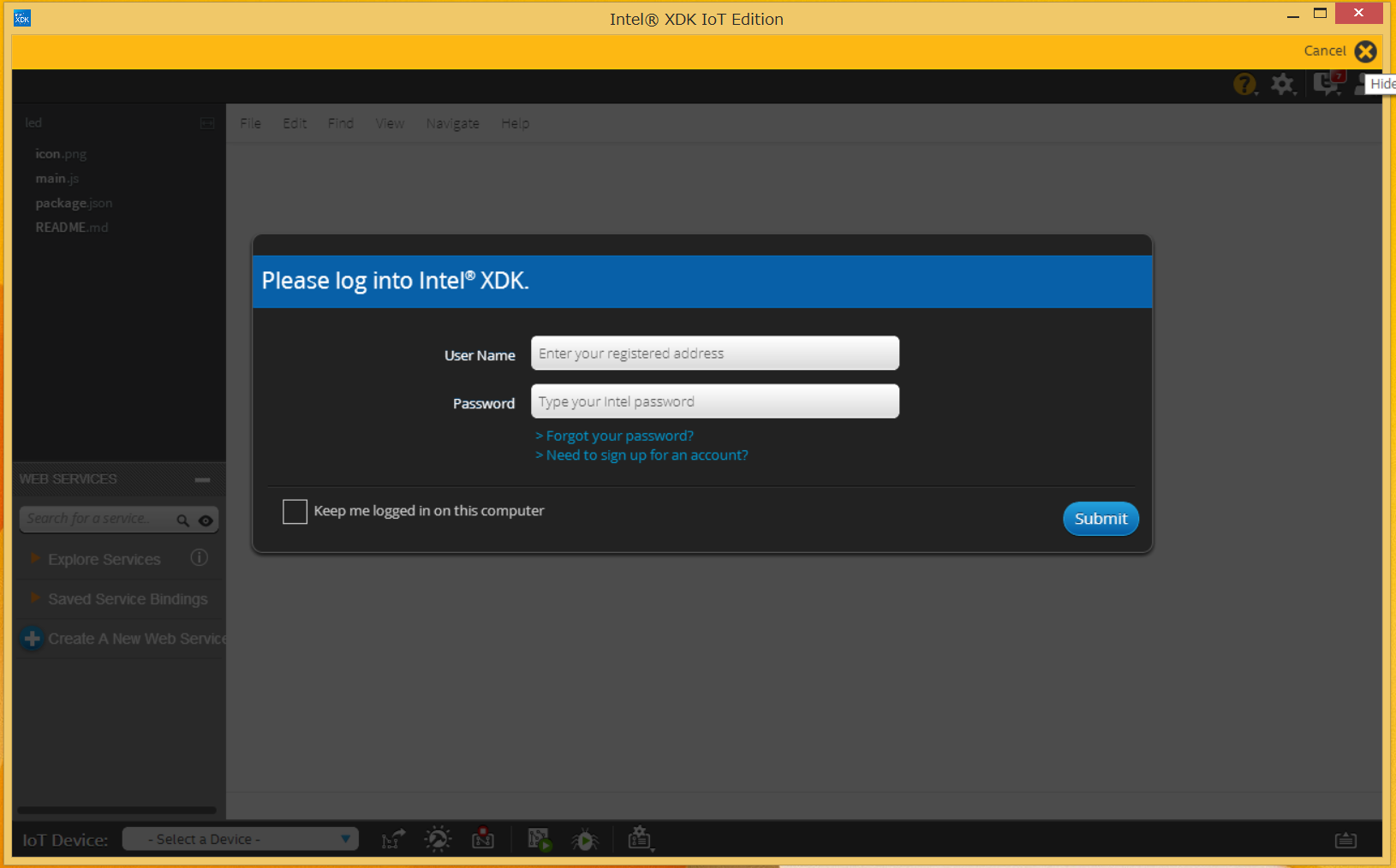The image size is (1396, 868).
Task: Open the serial monitor settings icon
Action: 640,839
